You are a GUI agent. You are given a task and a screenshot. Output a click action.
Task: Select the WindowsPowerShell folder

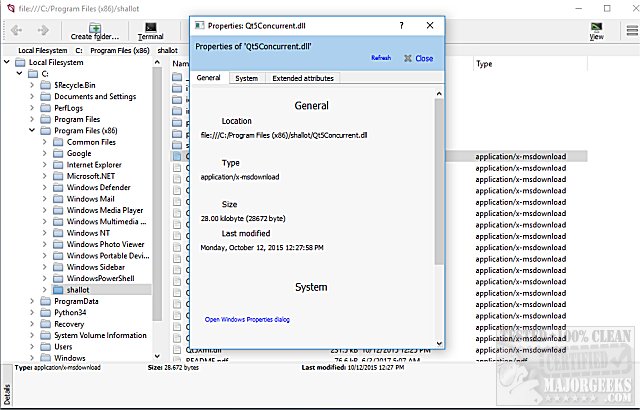[100, 278]
